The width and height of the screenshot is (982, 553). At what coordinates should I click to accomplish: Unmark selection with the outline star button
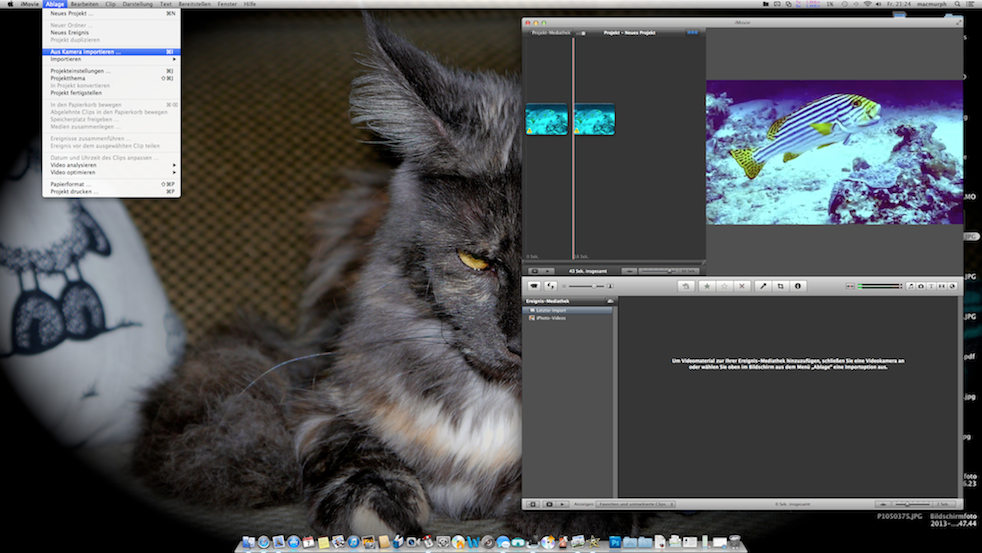(x=725, y=286)
